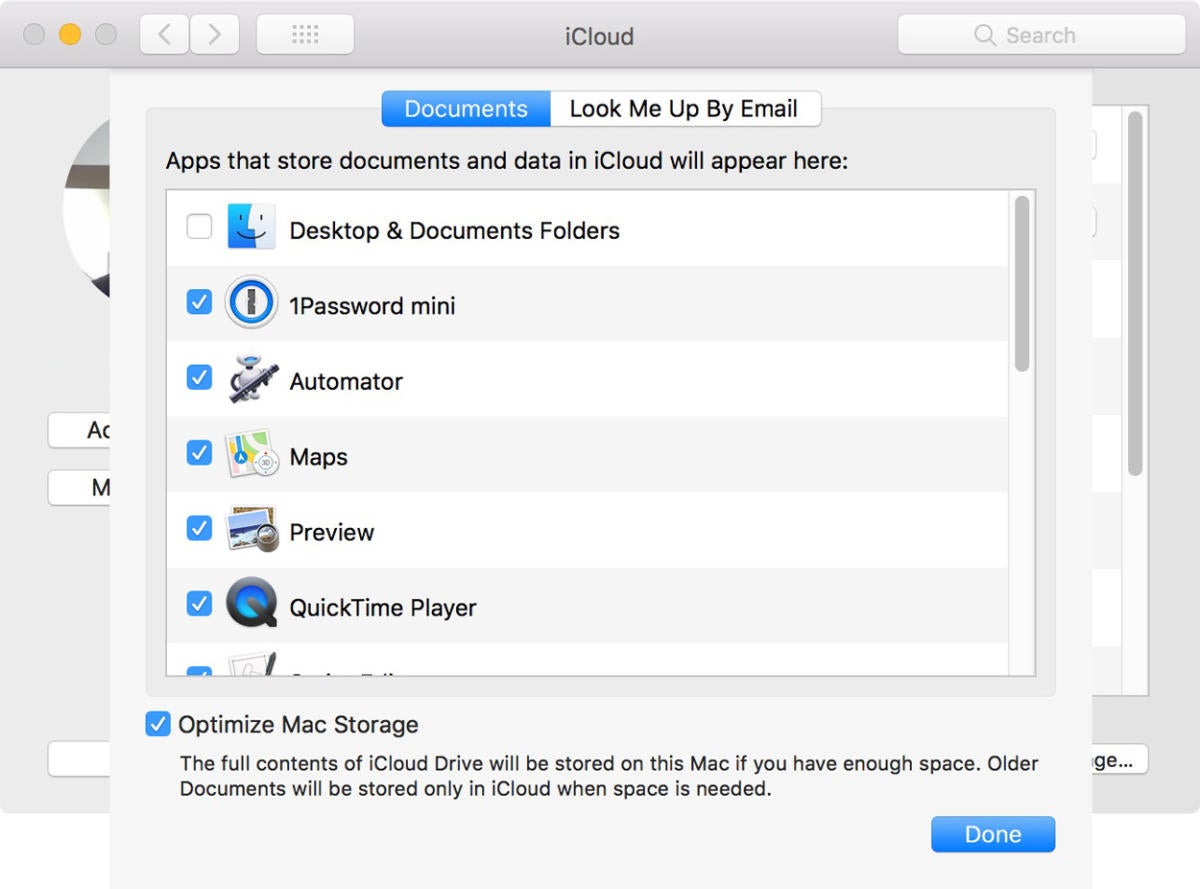This screenshot has height=889, width=1200.
Task: Click the Optimize Mac Storage label text
Action: pyautogui.click(x=298, y=725)
